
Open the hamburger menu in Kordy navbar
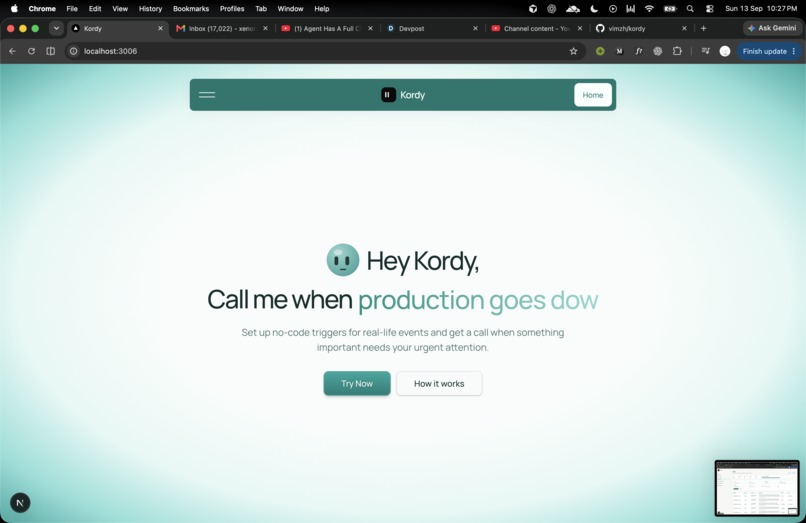pos(207,95)
